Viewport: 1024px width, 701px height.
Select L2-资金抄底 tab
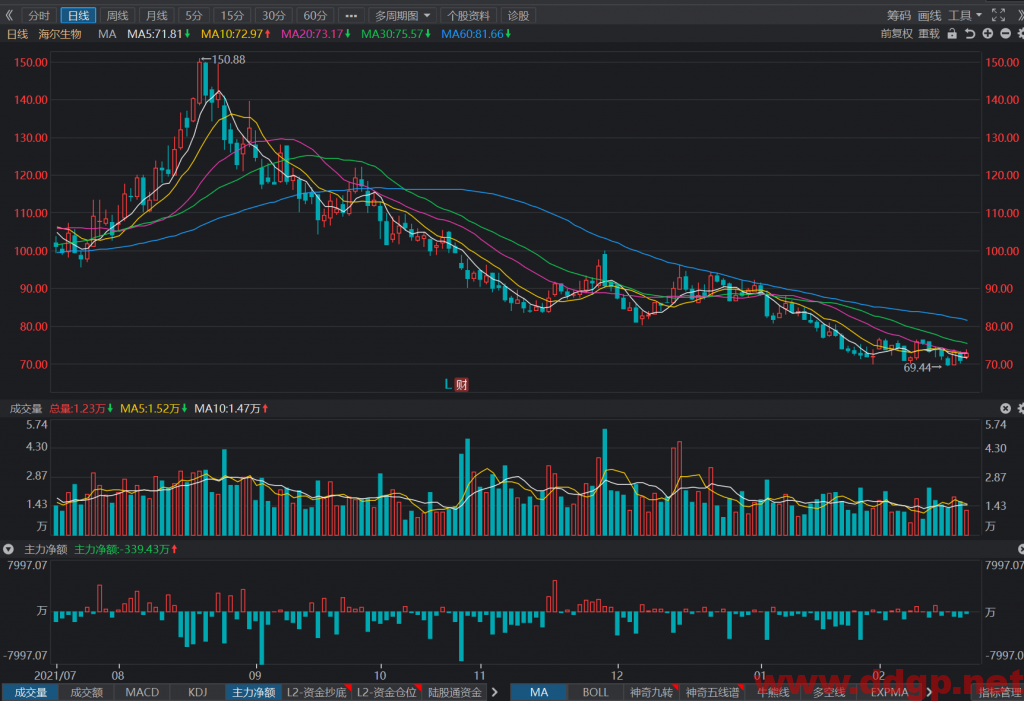317,693
